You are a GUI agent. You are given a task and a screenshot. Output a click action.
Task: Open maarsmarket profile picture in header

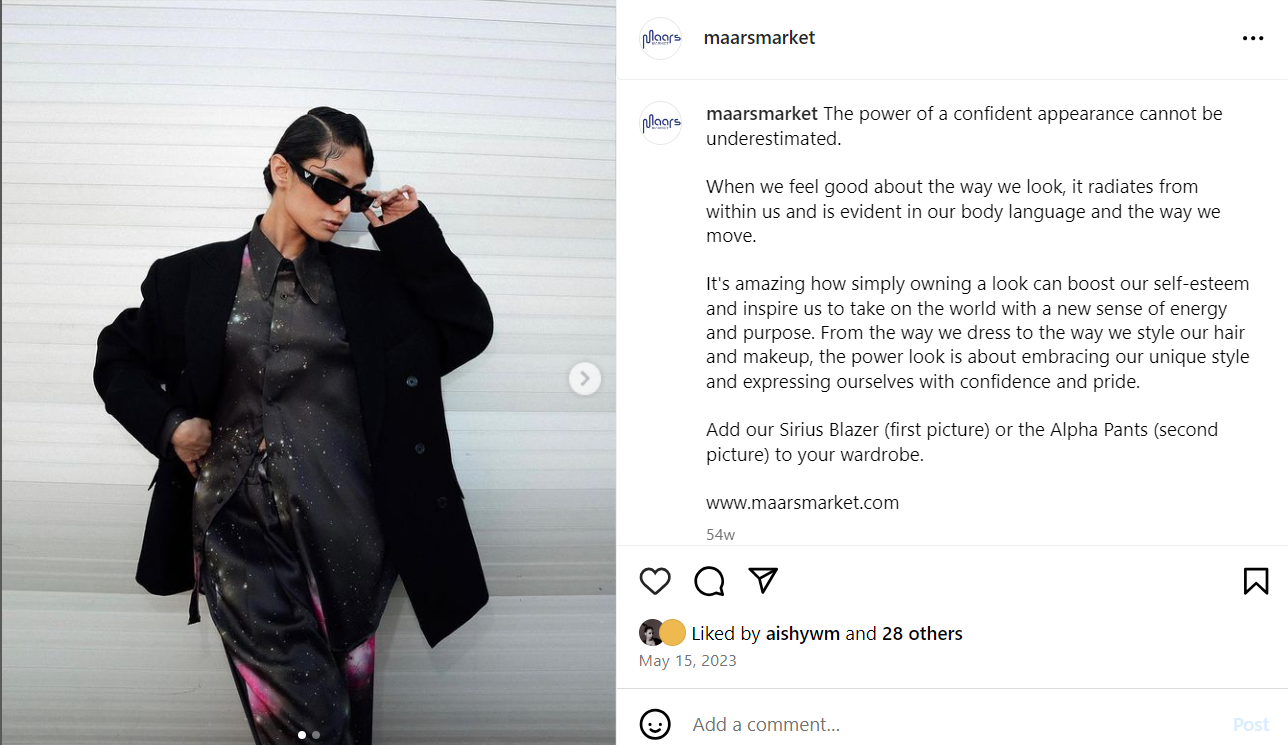pyautogui.click(x=660, y=38)
